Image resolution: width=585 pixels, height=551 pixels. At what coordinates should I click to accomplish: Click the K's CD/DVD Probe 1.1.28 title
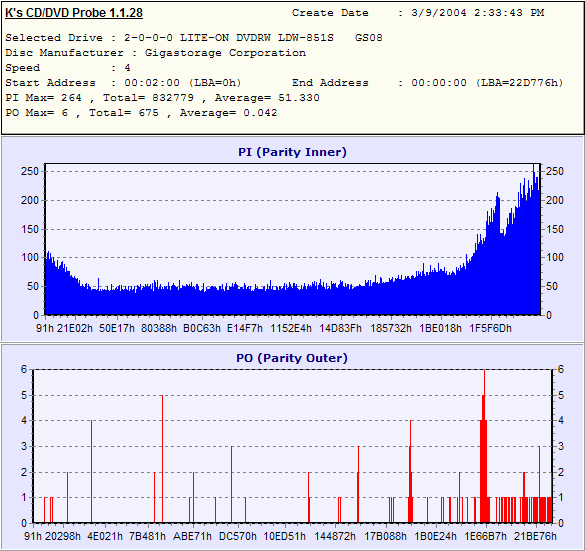click(74, 13)
